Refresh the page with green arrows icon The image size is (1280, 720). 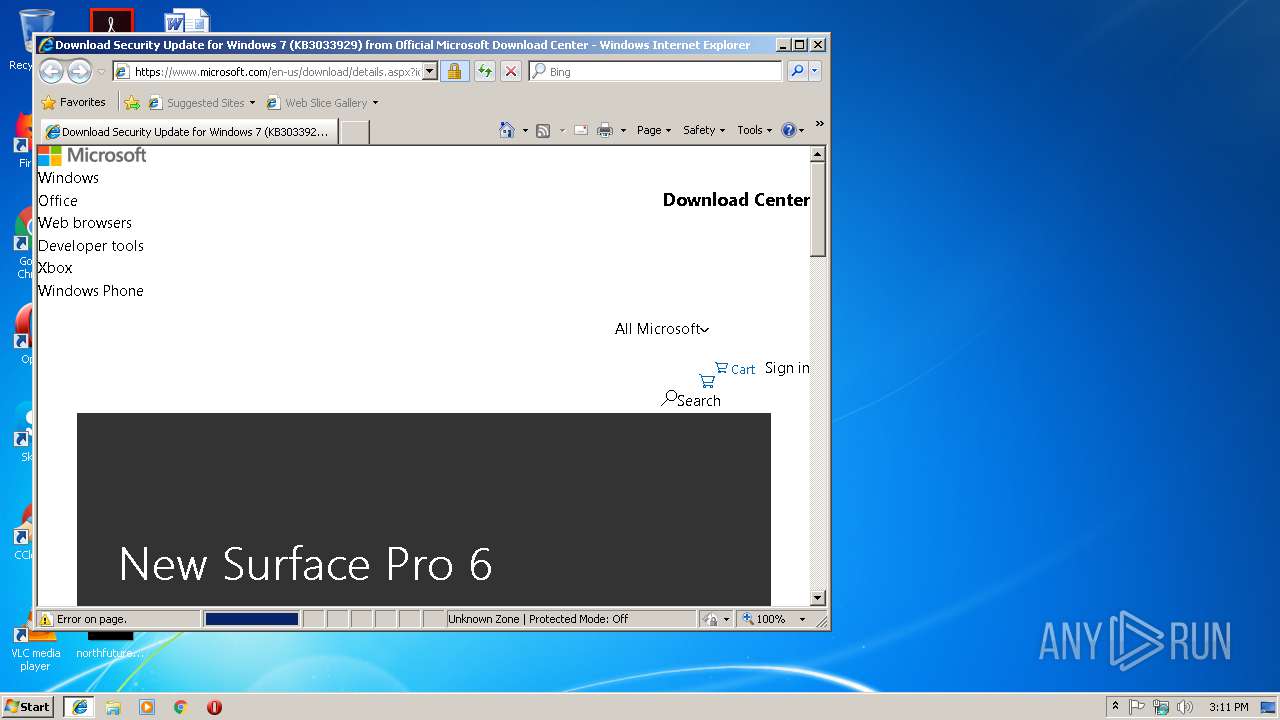pyautogui.click(x=485, y=72)
